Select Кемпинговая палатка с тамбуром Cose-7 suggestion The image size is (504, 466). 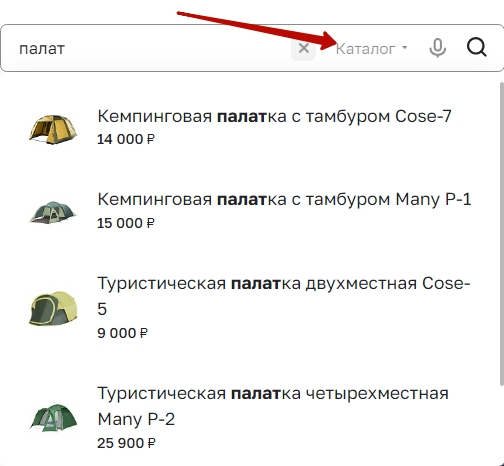click(274, 116)
